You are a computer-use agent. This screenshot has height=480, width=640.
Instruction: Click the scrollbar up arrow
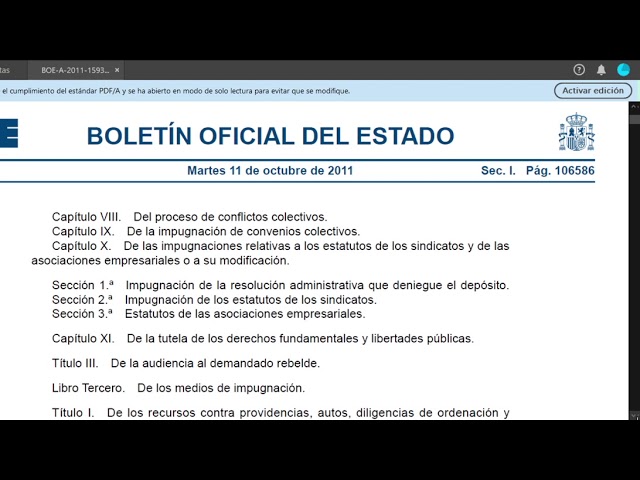634,107
